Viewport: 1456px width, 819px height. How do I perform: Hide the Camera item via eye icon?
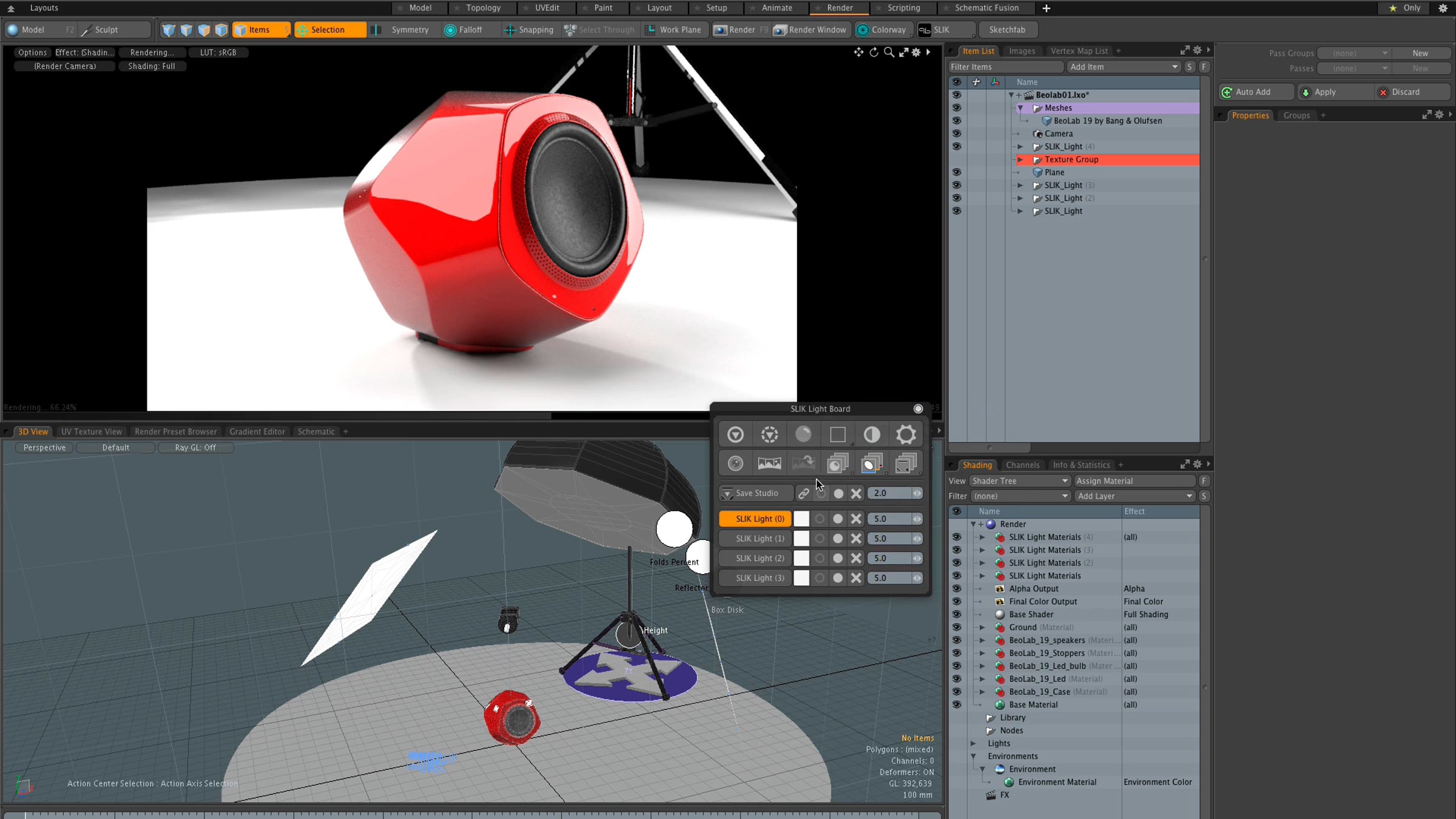coord(957,133)
